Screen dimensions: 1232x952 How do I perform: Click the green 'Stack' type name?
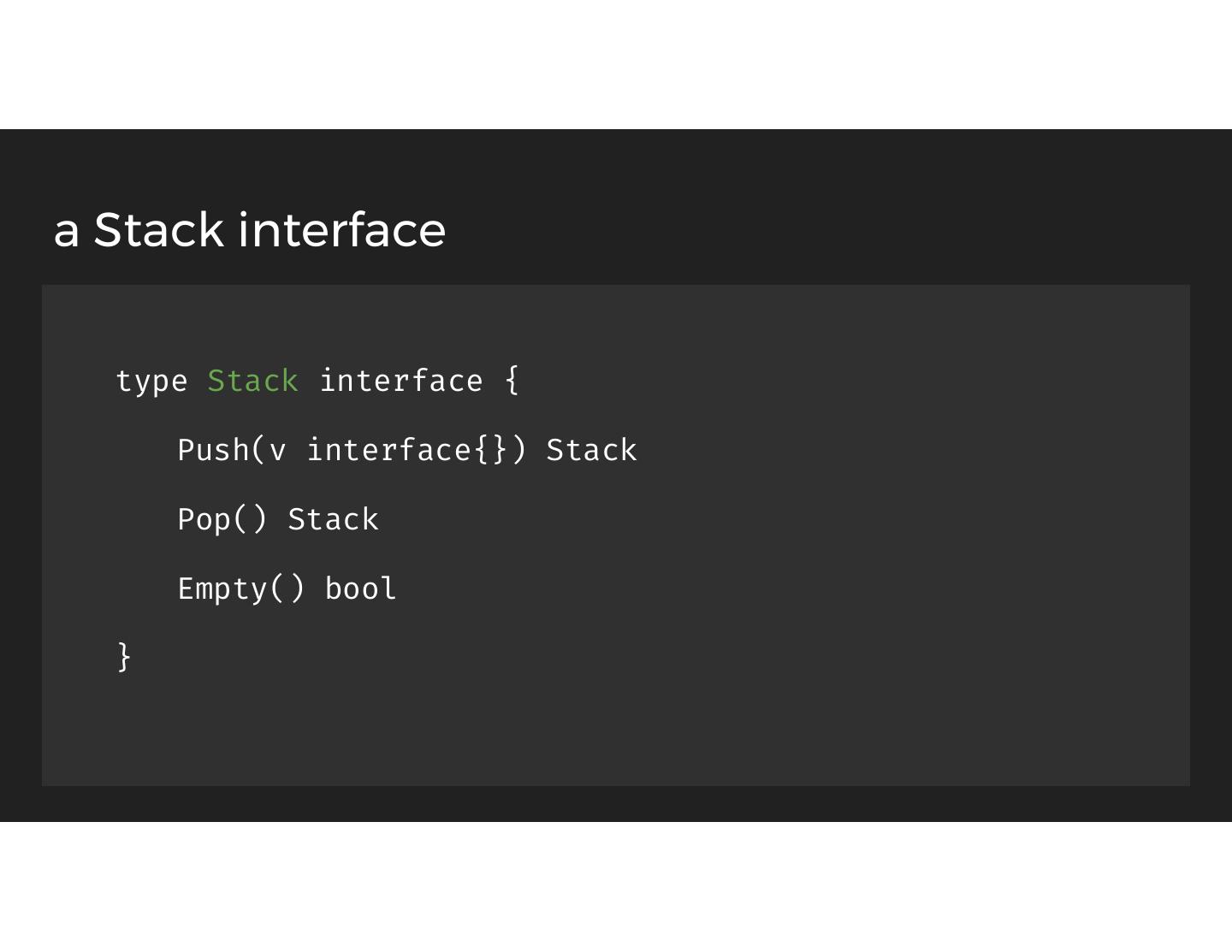pyautogui.click(x=252, y=381)
